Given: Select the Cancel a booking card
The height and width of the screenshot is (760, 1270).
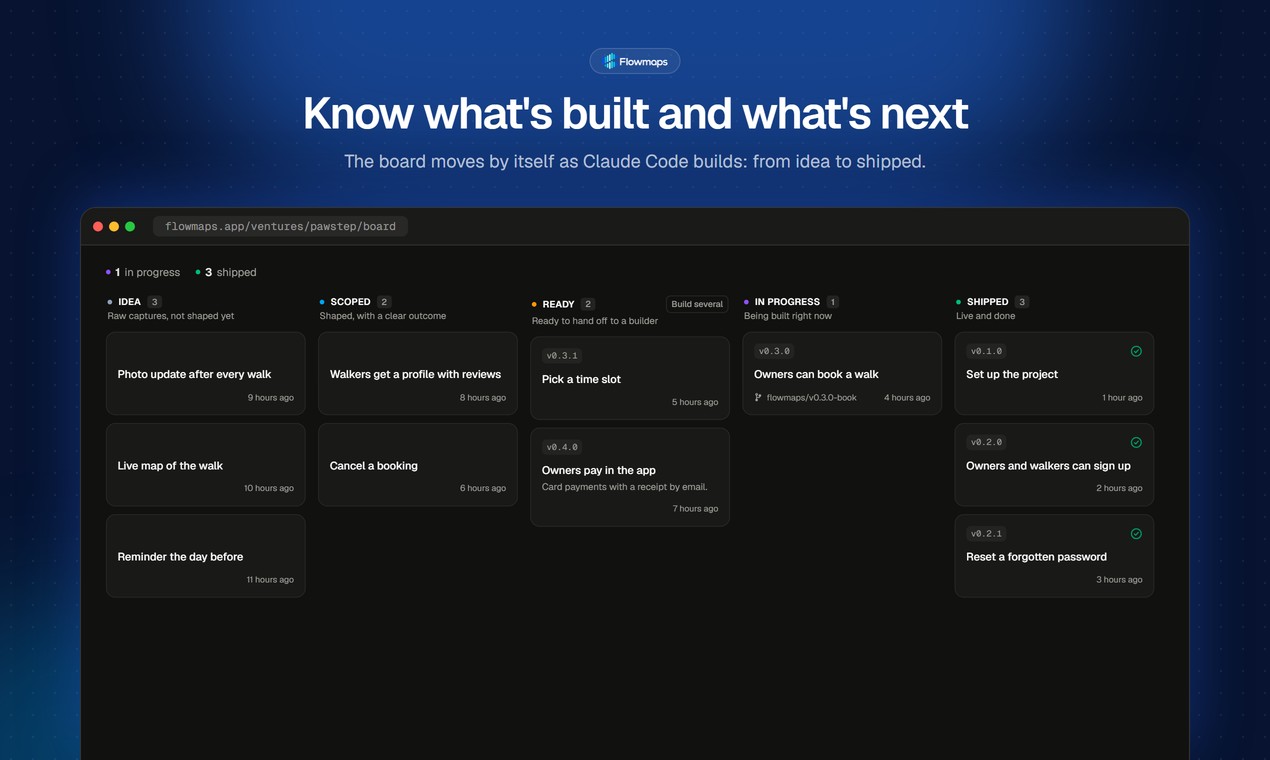Looking at the screenshot, I should tap(418, 465).
